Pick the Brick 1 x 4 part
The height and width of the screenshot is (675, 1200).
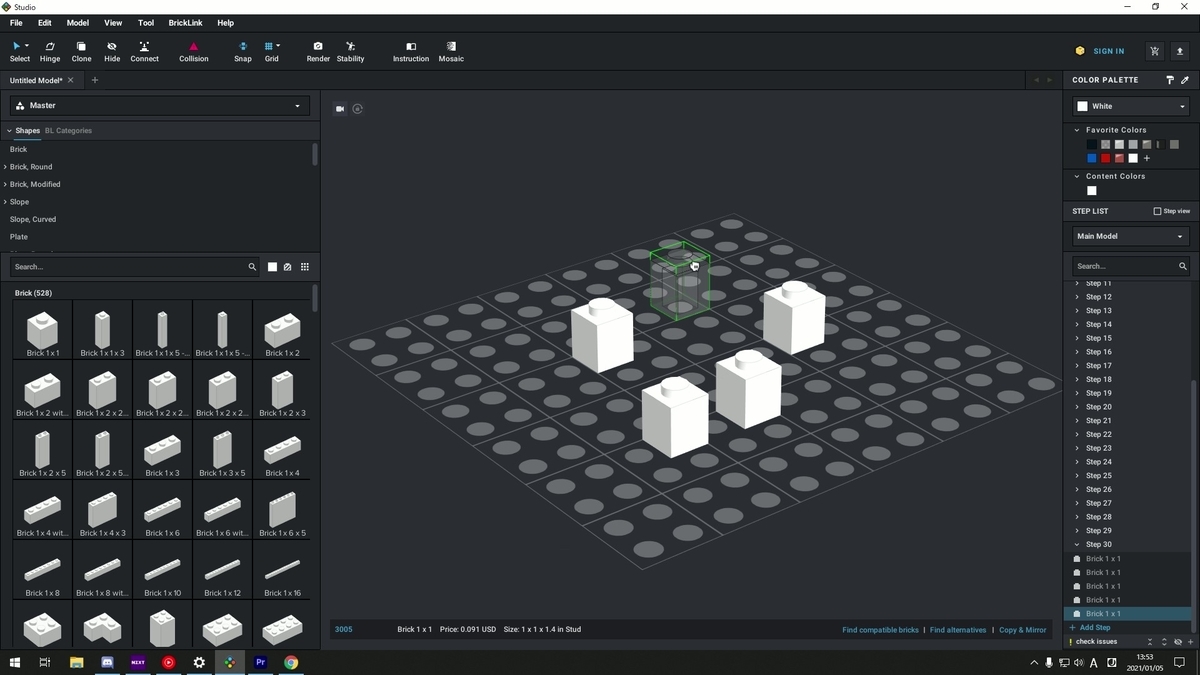(282, 451)
